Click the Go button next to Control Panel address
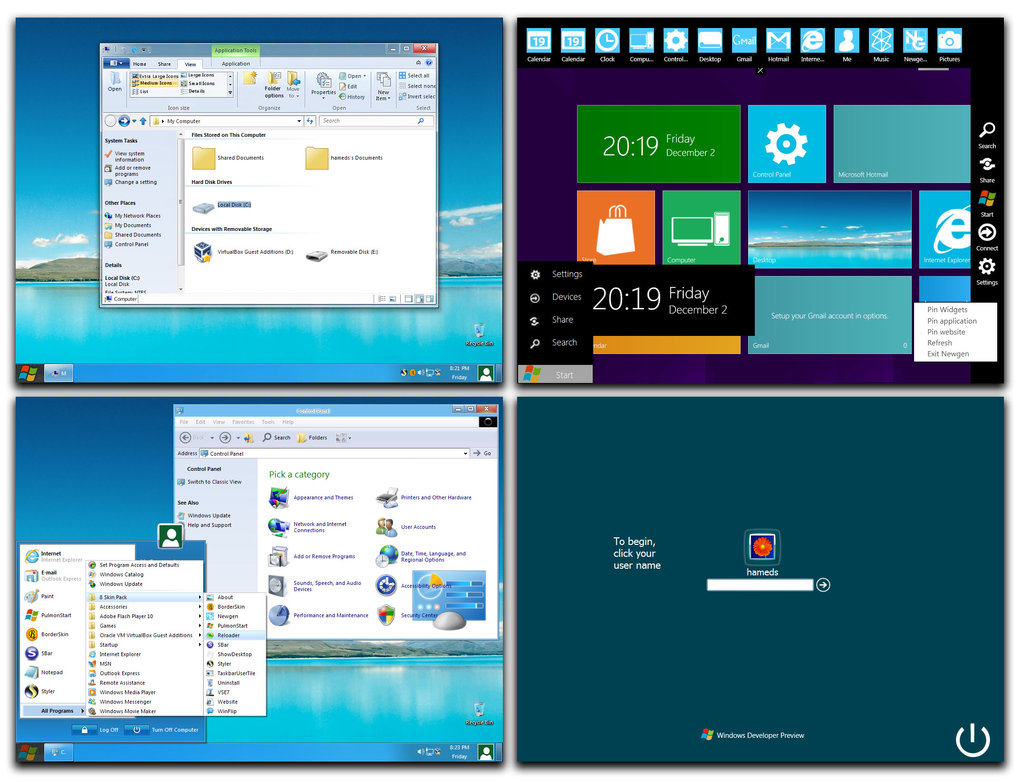This screenshot has width=1021, height=783. click(483, 453)
